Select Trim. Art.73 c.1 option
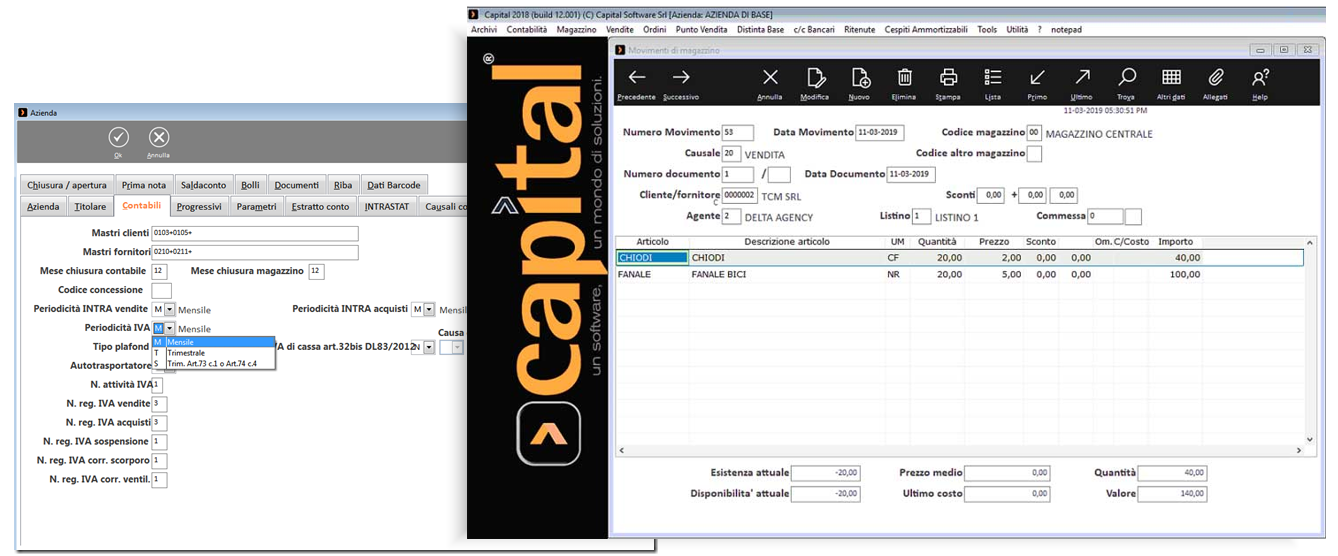The image size is (1338, 556). click(213, 364)
